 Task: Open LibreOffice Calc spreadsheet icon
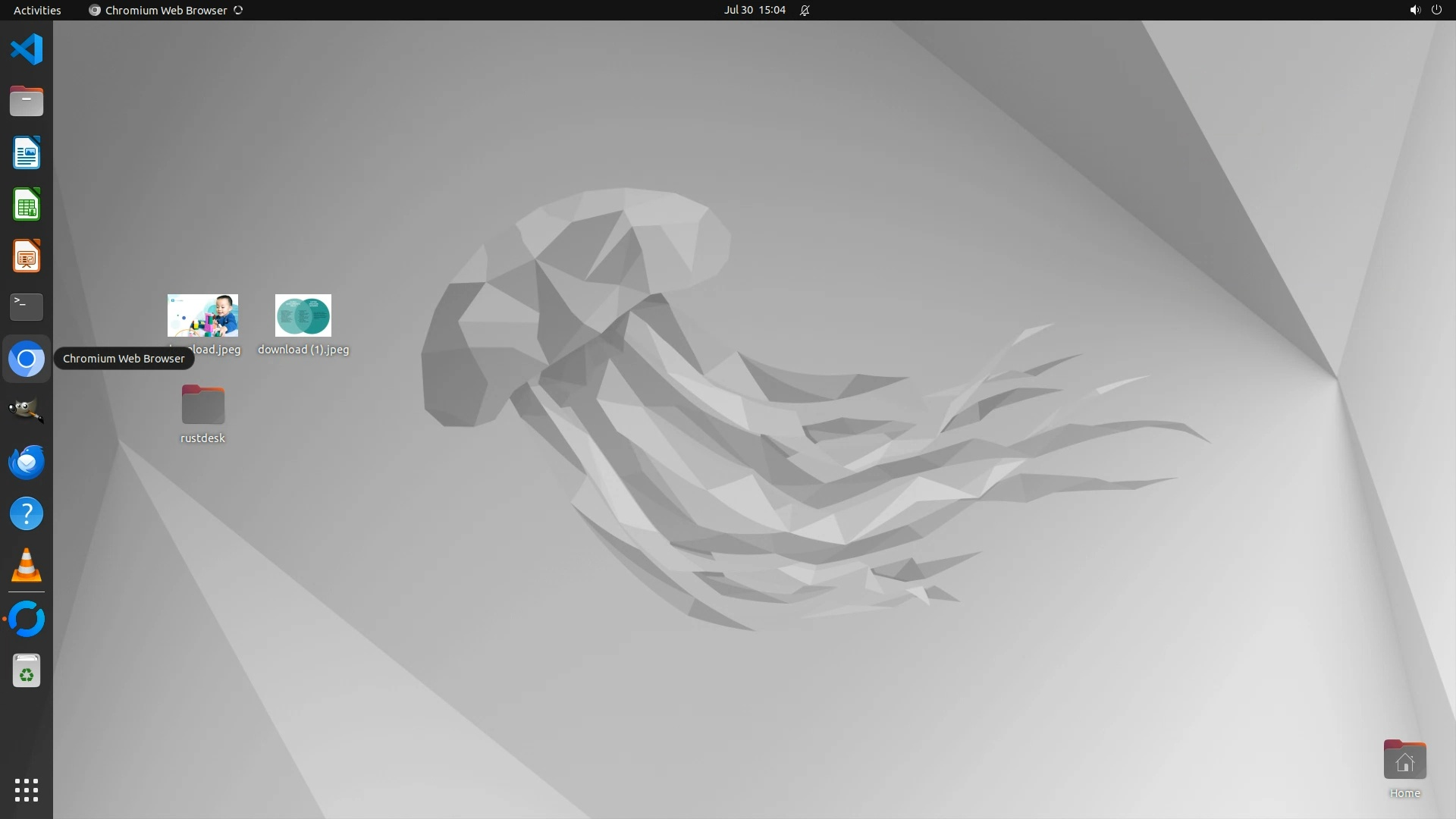point(27,205)
